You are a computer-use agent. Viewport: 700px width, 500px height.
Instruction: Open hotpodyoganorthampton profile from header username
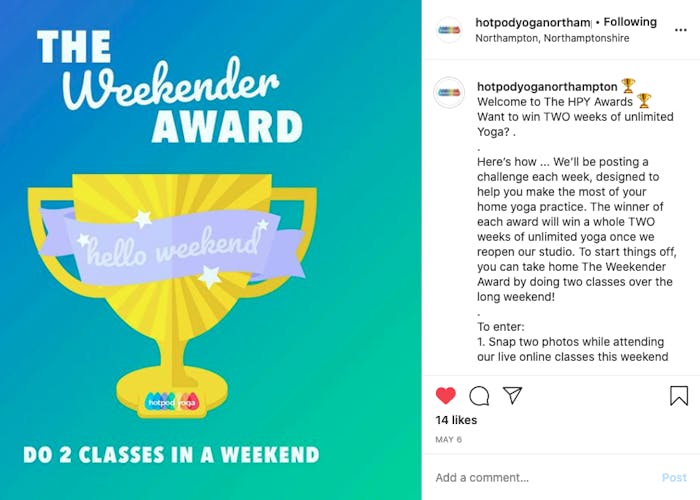tap(533, 22)
